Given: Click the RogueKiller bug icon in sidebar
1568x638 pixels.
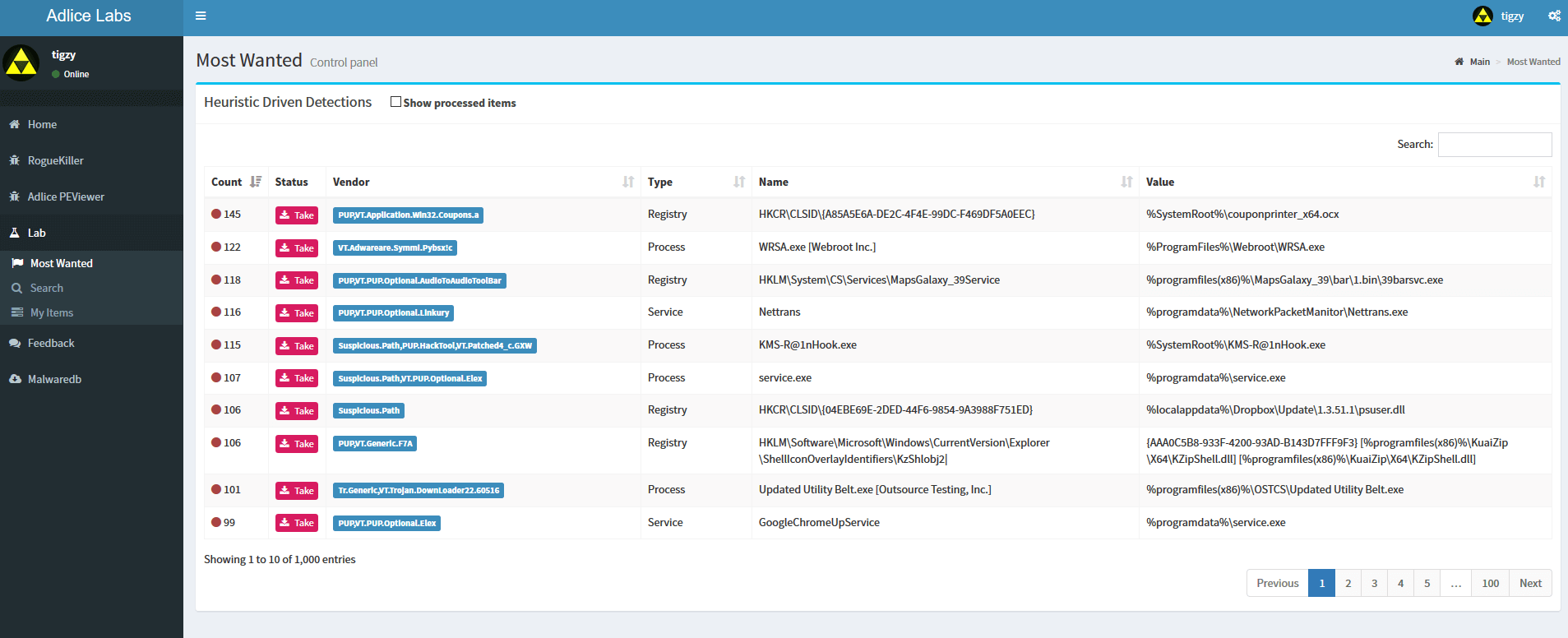Looking at the screenshot, I should click(x=15, y=160).
